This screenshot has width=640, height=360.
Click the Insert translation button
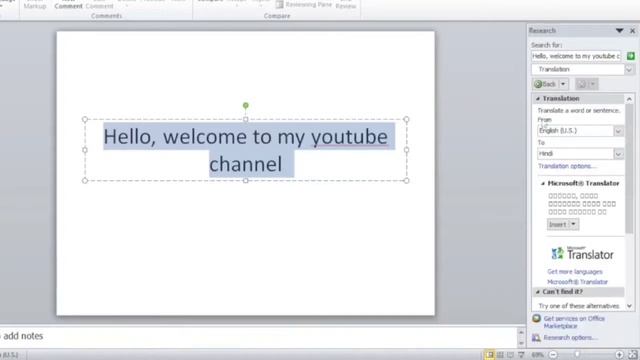point(558,224)
